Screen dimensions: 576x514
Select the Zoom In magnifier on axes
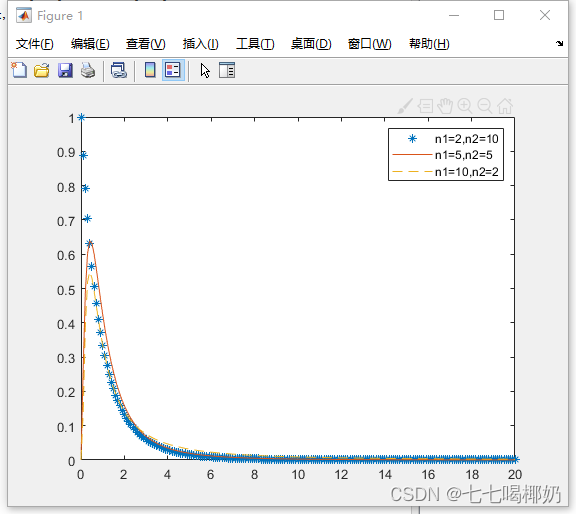[465, 106]
